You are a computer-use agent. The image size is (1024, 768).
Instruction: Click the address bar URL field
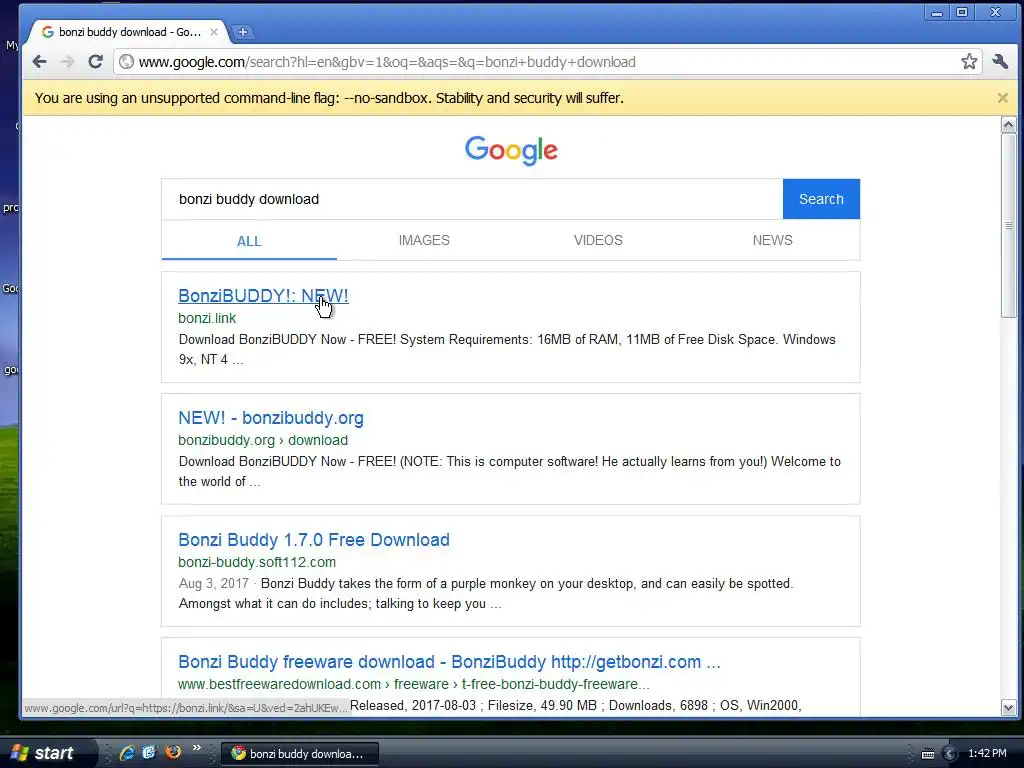point(547,62)
